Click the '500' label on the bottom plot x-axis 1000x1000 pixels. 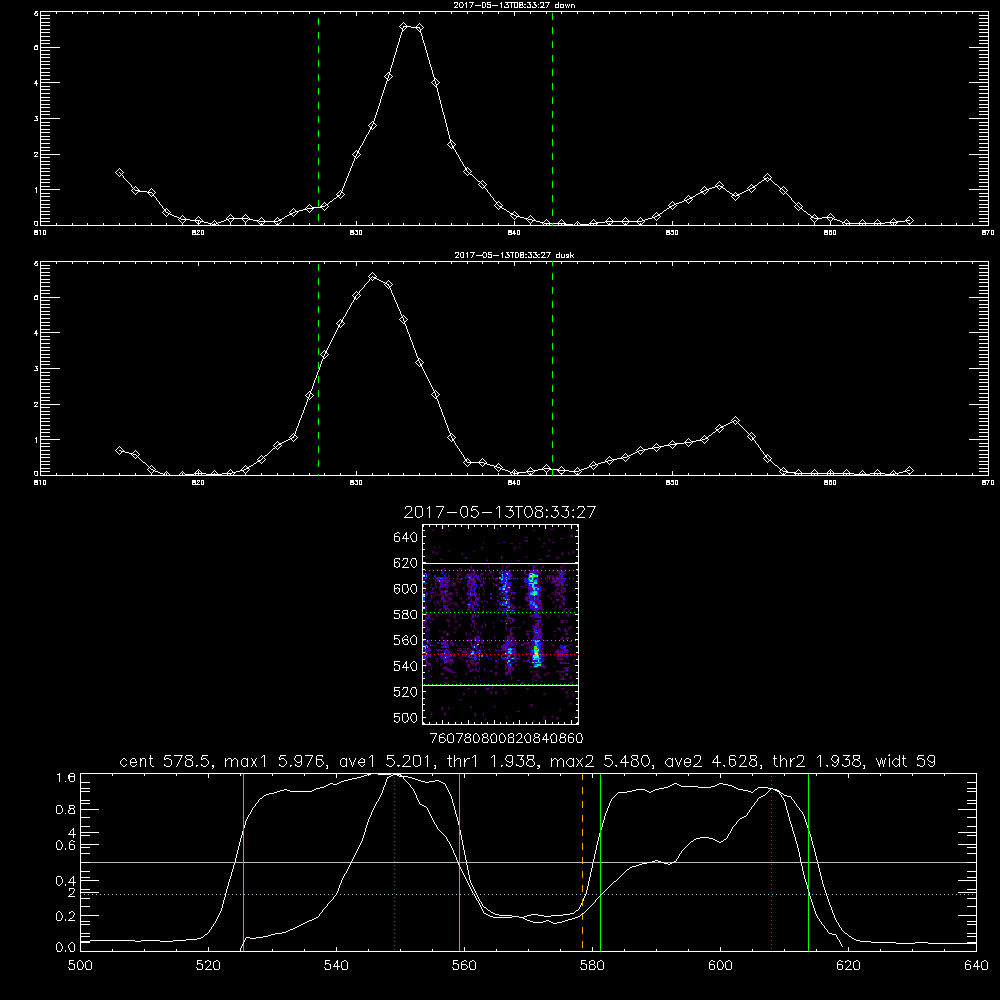coord(80,966)
